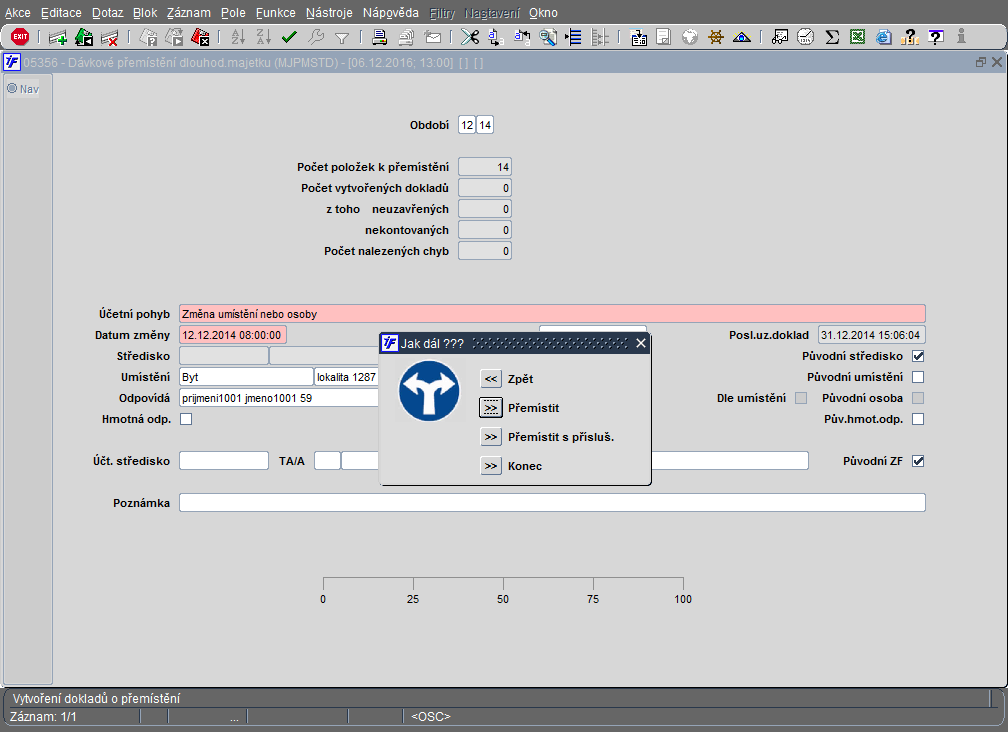Close the 'Jak dál ???' dialog
Screen dimensions: 1008x732
coord(641,343)
